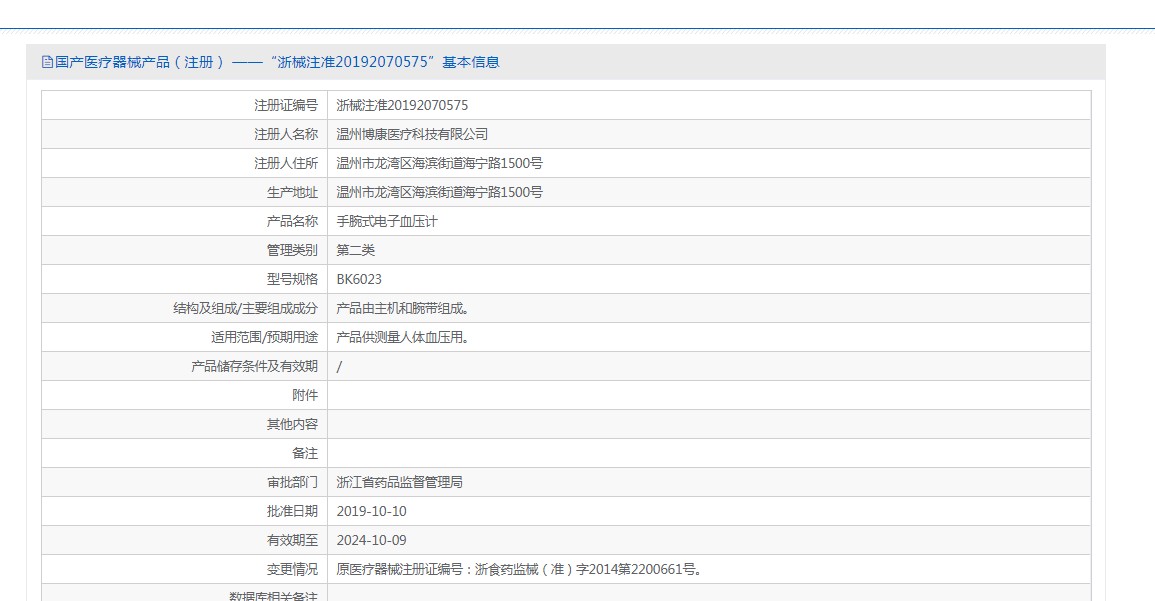This screenshot has width=1155, height=601.
Task: Click the 注册人名称 label
Action: point(286,134)
